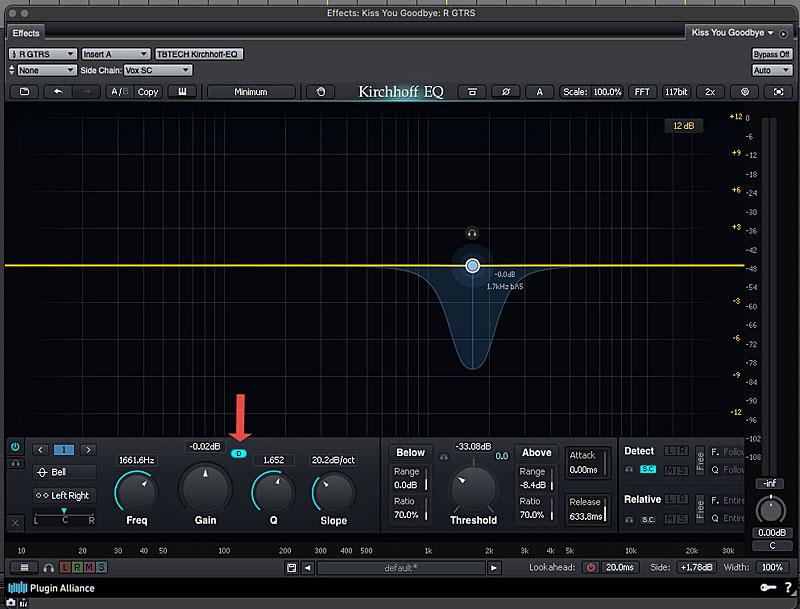This screenshot has height=609, width=800.
Task: Open the settings gear icon
Action: click(745, 92)
